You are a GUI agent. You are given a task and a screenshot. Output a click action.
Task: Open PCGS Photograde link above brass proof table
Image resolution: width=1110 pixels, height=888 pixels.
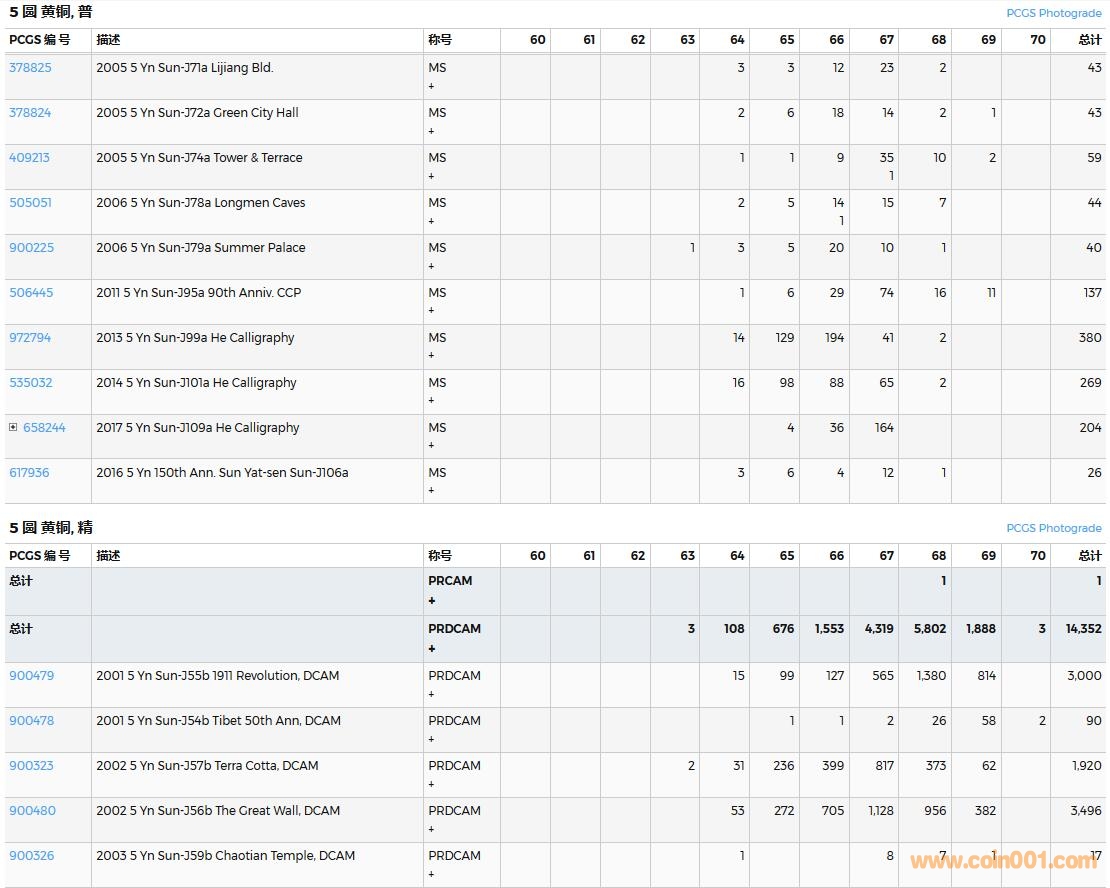coord(1053,528)
